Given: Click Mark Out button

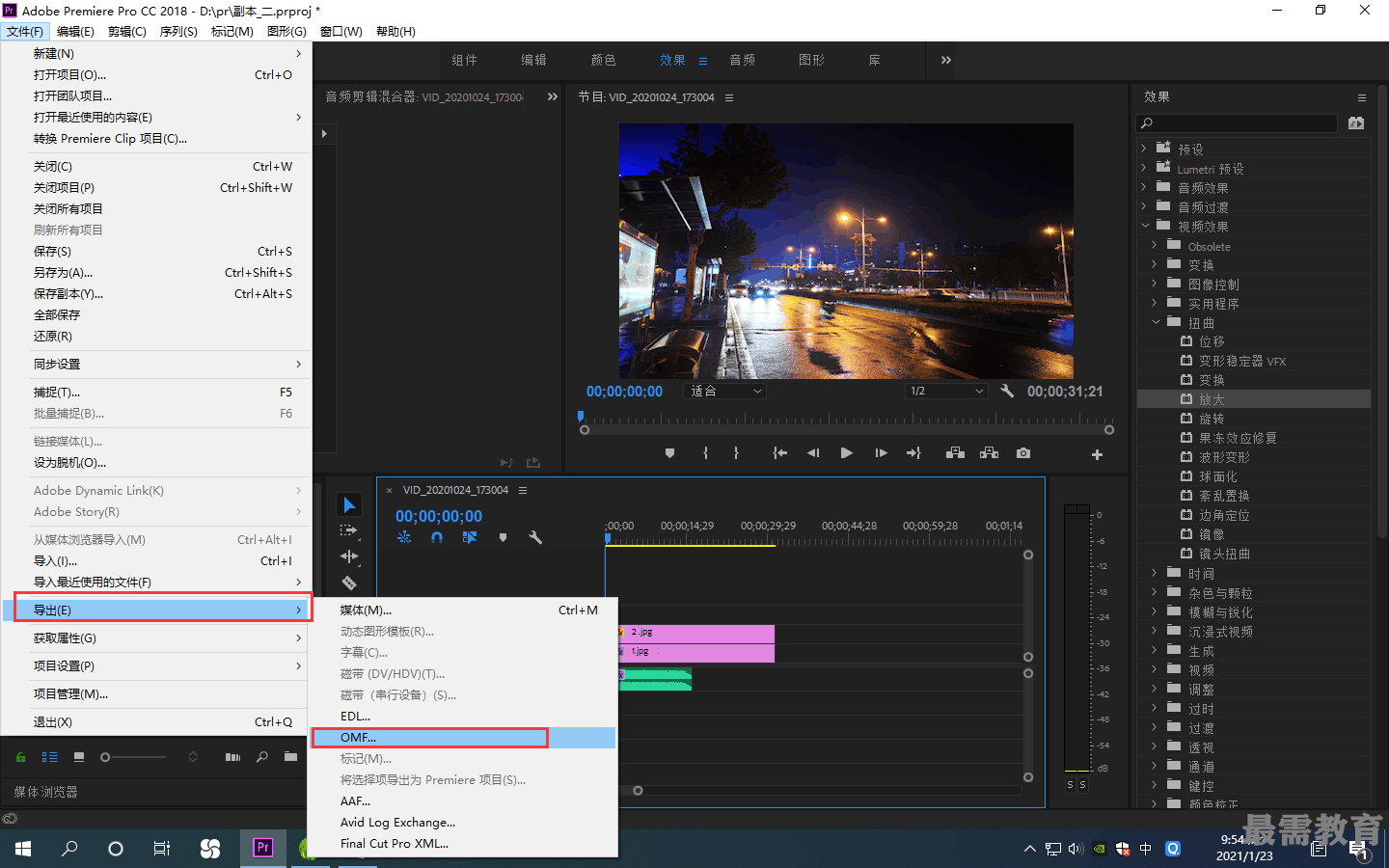Looking at the screenshot, I should 736,453.
